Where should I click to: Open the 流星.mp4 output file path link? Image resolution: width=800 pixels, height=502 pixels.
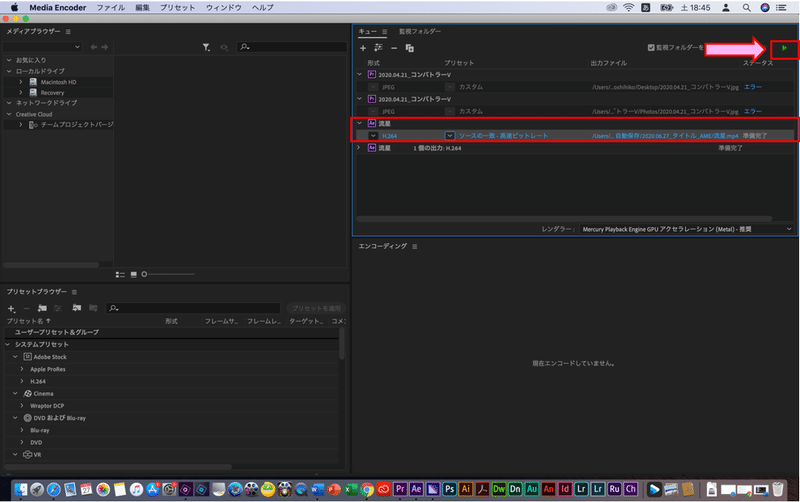coord(665,136)
